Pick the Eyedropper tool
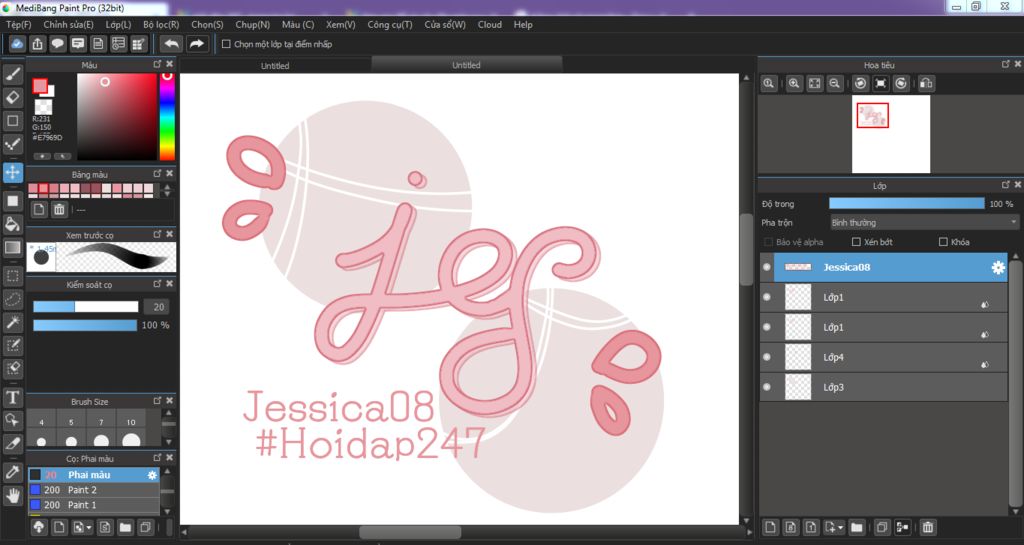Screen dimensions: 1024x545 point(12,473)
